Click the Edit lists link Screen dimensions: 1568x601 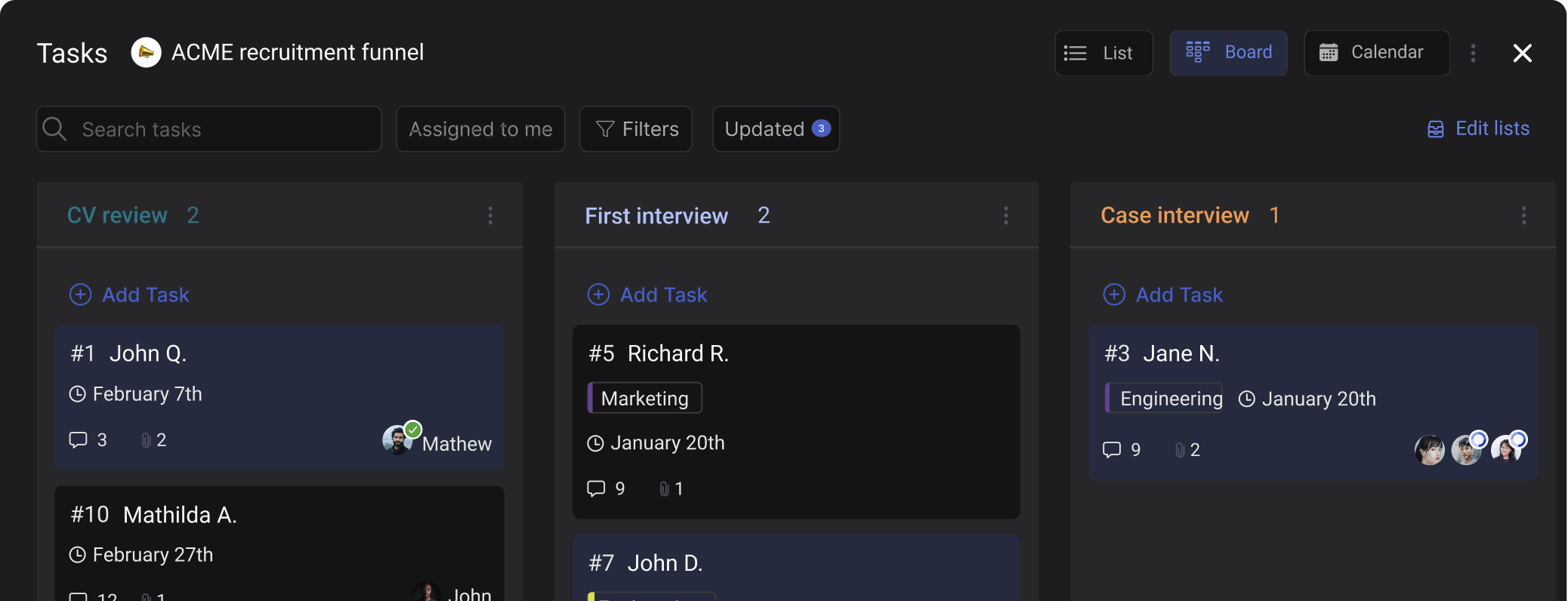coord(1478,129)
